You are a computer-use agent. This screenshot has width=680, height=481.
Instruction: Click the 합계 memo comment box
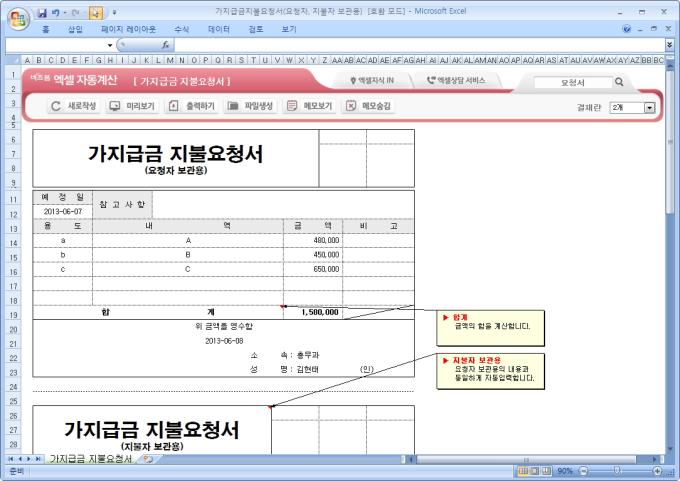tap(490, 328)
